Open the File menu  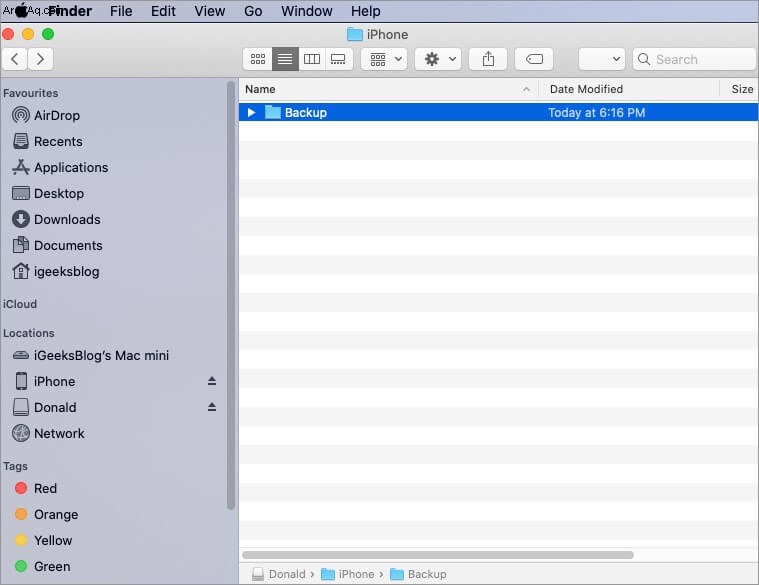121,11
